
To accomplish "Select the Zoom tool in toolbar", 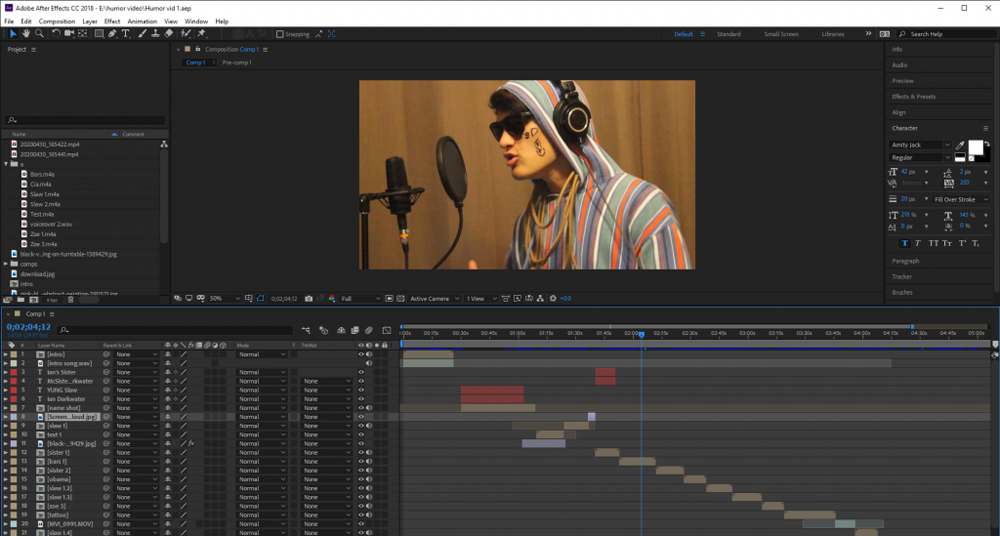I will pyautogui.click(x=39, y=33).
